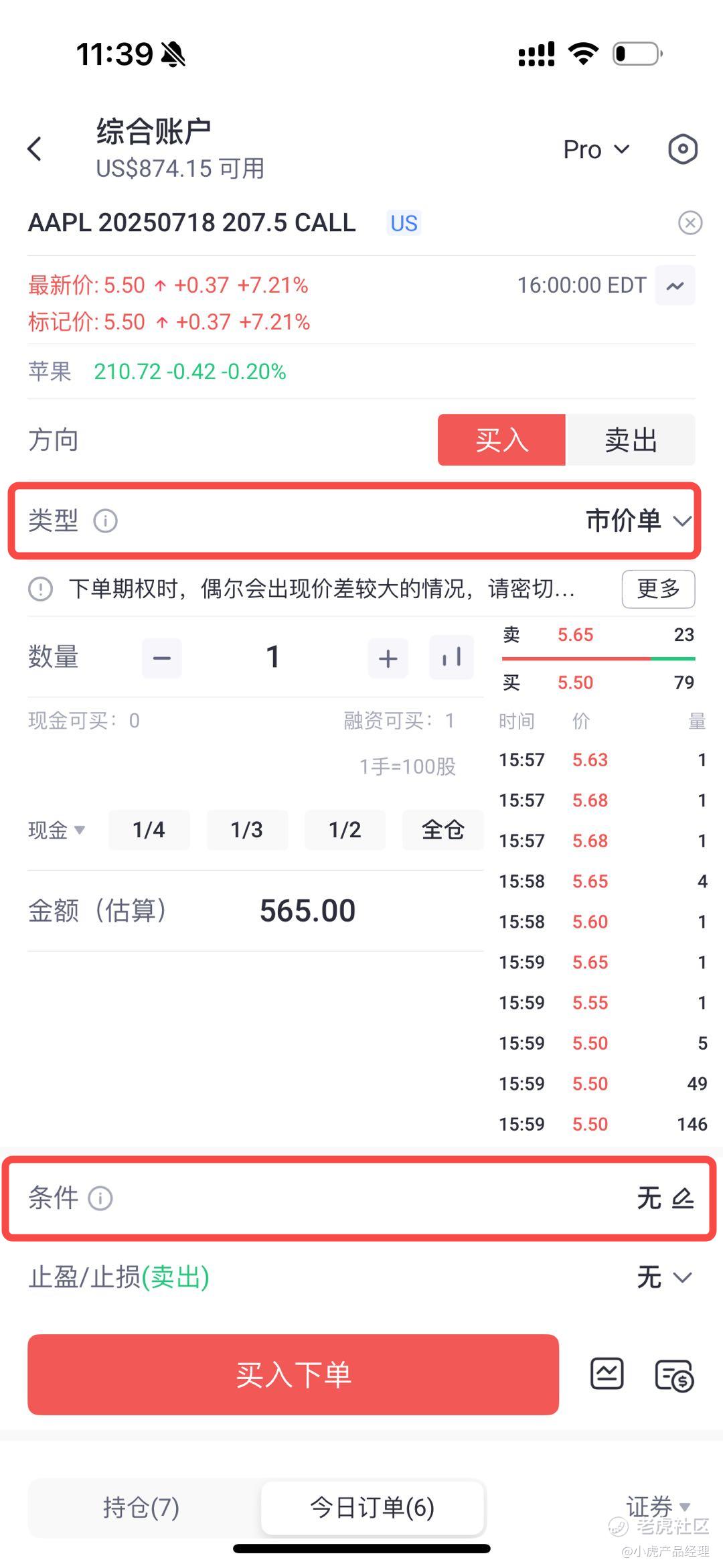723x1568 pixels.
Task: Increase quantity with plus button
Action: [x=388, y=658]
